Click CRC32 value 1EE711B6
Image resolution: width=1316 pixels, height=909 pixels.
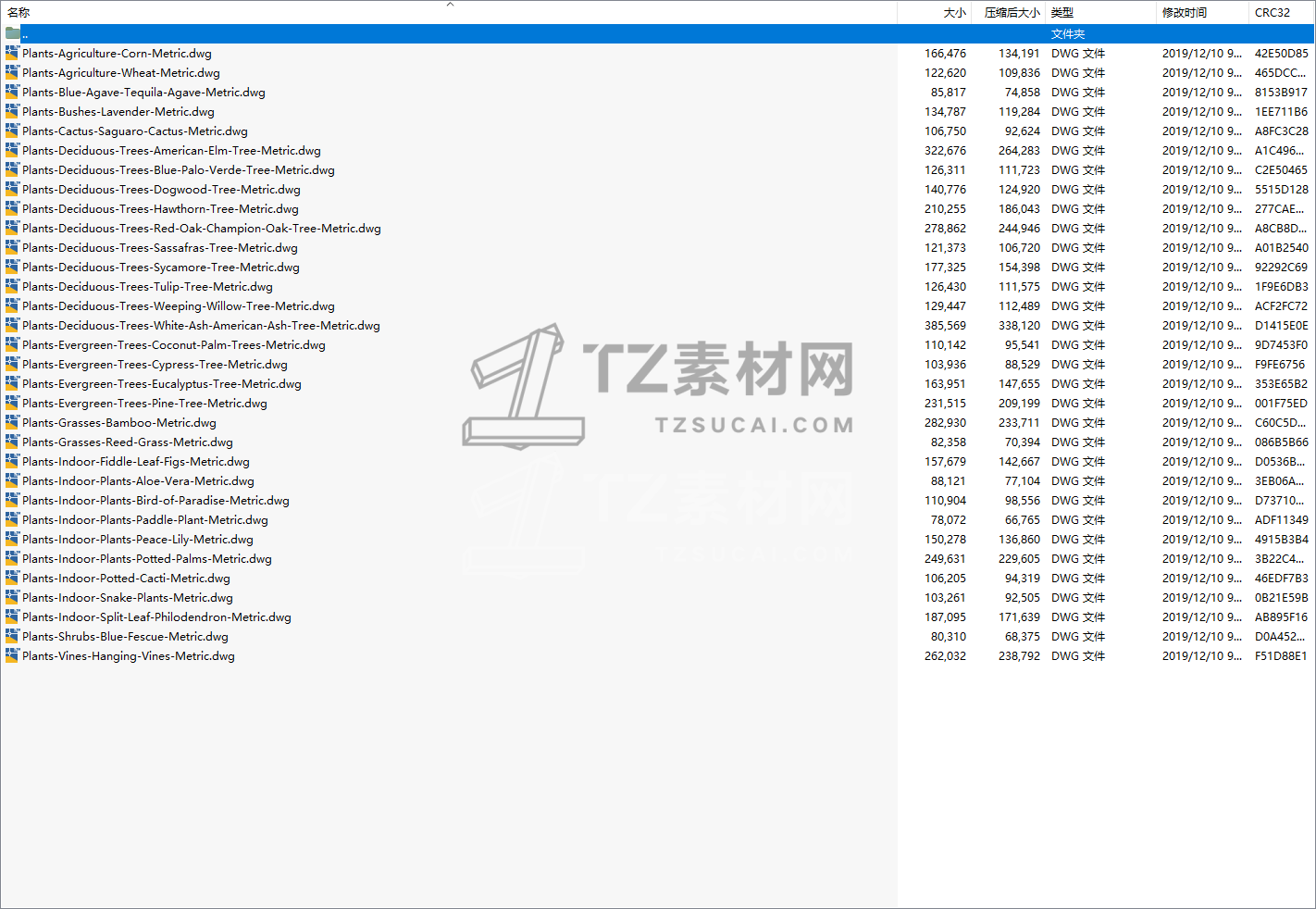point(1282,112)
